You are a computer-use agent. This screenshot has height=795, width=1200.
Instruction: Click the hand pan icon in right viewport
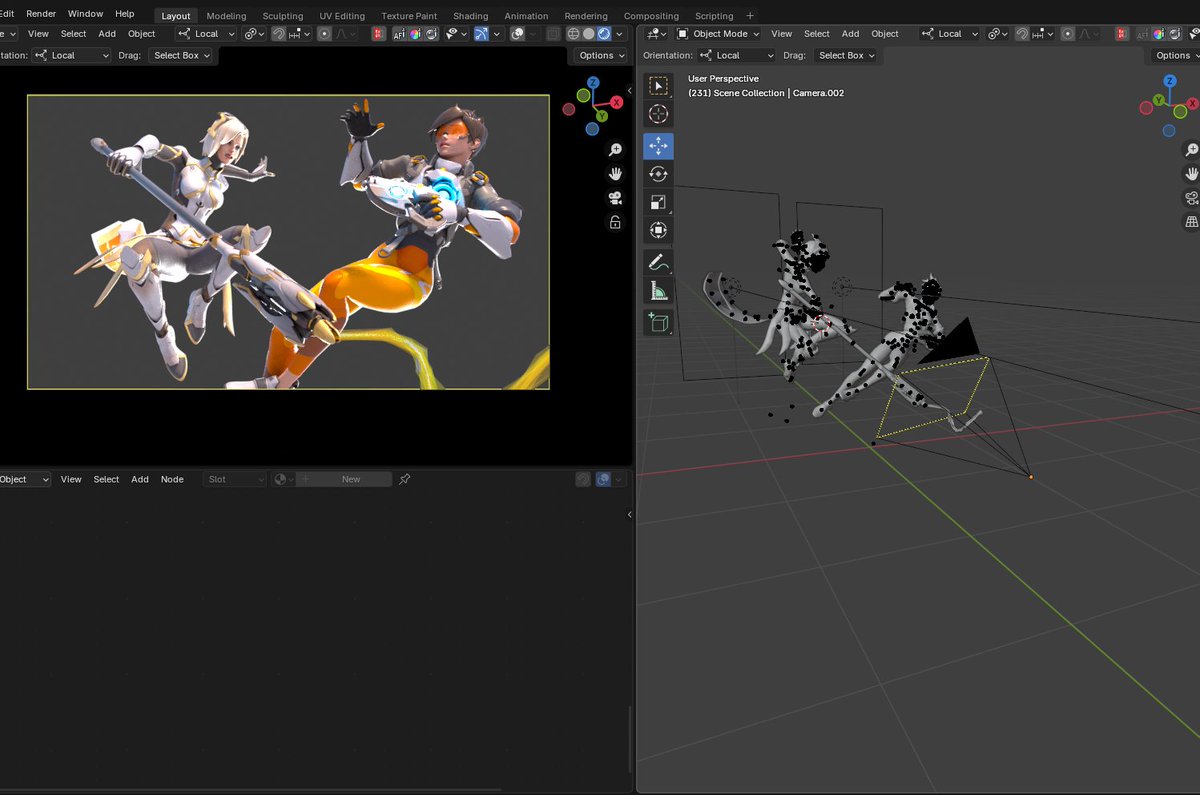pyautogui.click(x=1191, y=174)
